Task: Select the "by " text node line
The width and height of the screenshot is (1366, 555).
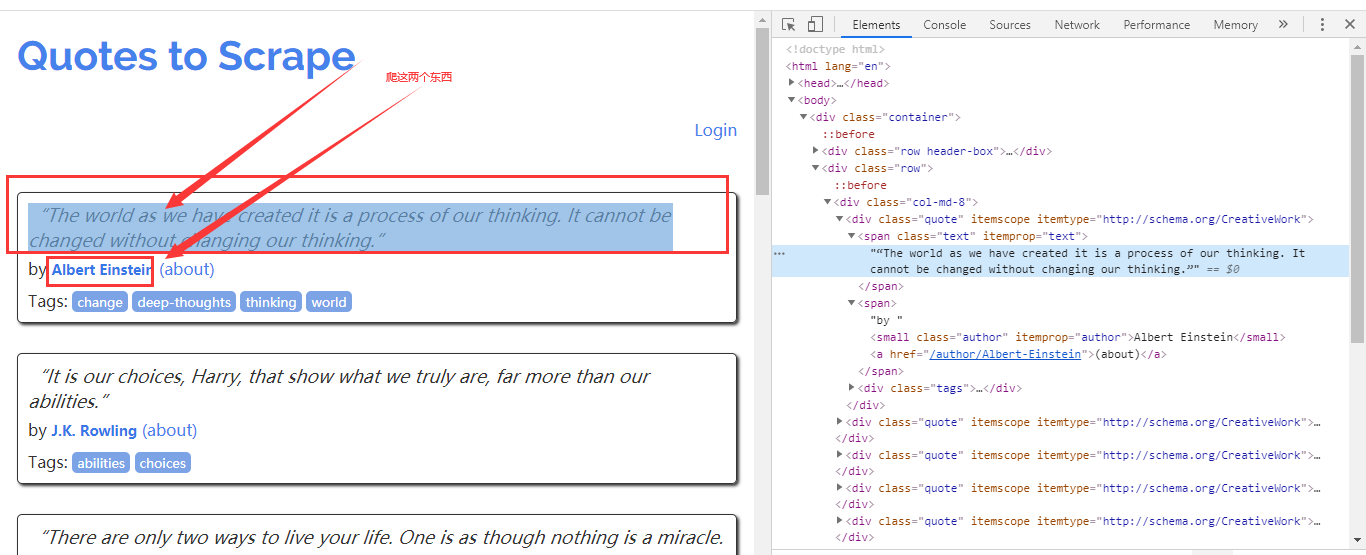Action: (887, 320)
